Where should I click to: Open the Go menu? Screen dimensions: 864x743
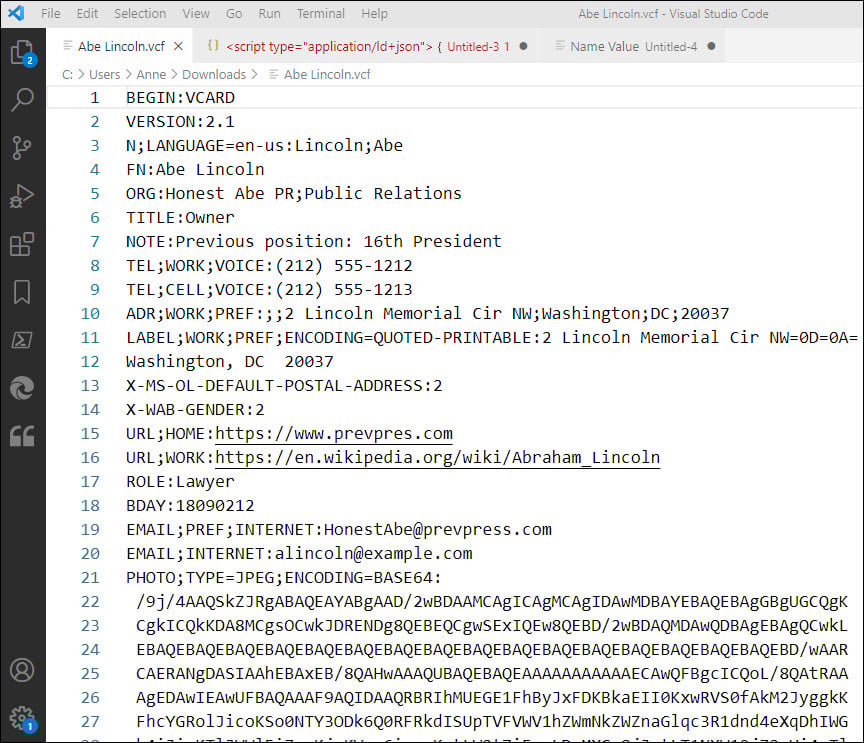234,13
